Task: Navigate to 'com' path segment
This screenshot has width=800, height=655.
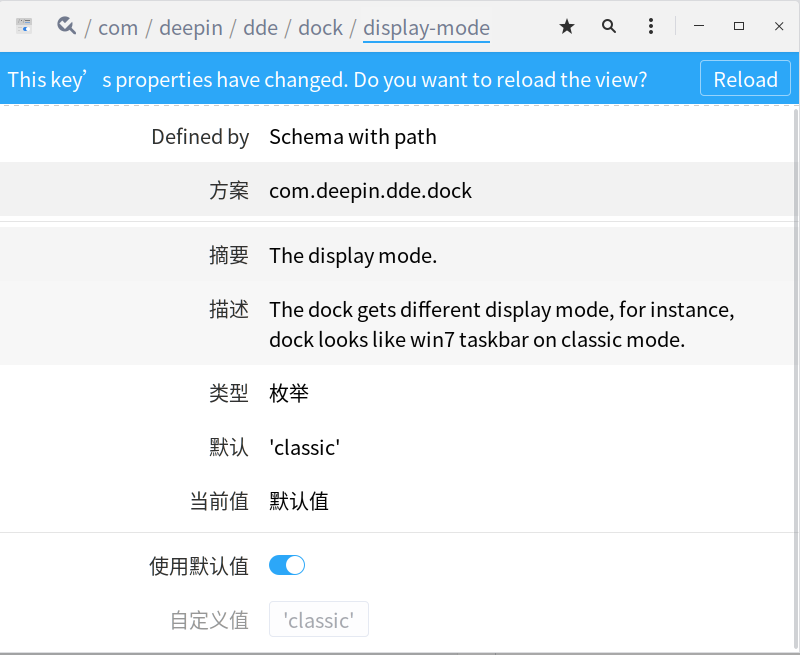Action: click(118, 28)
